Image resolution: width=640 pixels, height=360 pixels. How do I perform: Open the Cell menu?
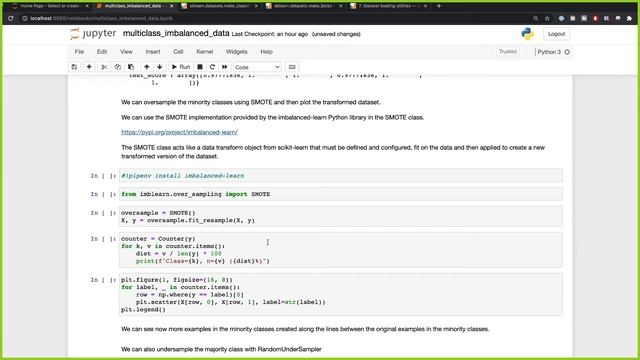coord(178,52)
